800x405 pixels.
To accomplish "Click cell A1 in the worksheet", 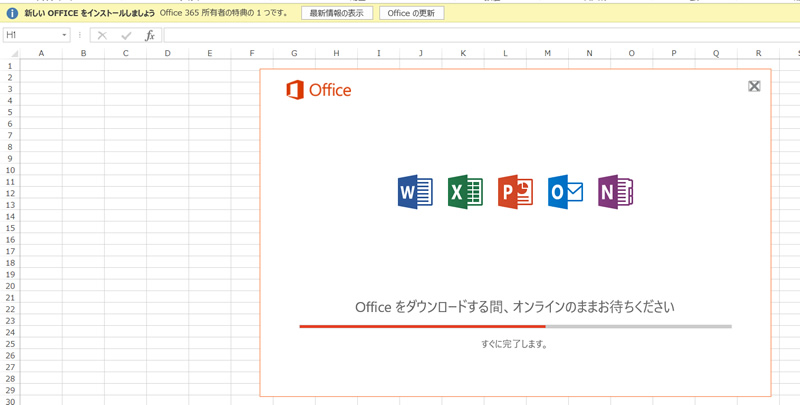I will click(41, 66).
